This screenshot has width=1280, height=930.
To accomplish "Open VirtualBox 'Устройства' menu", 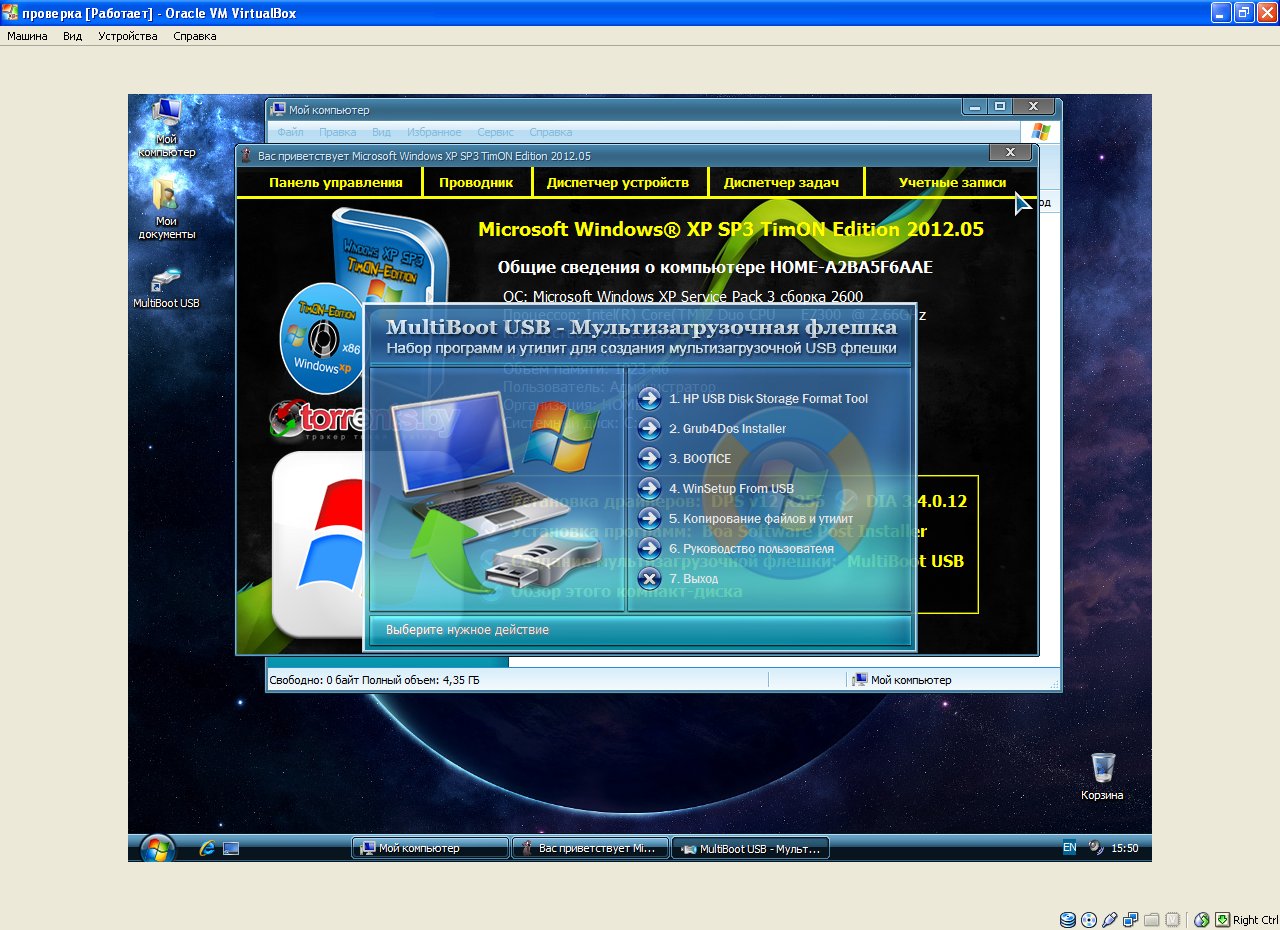I will click(x=128, y=36).
